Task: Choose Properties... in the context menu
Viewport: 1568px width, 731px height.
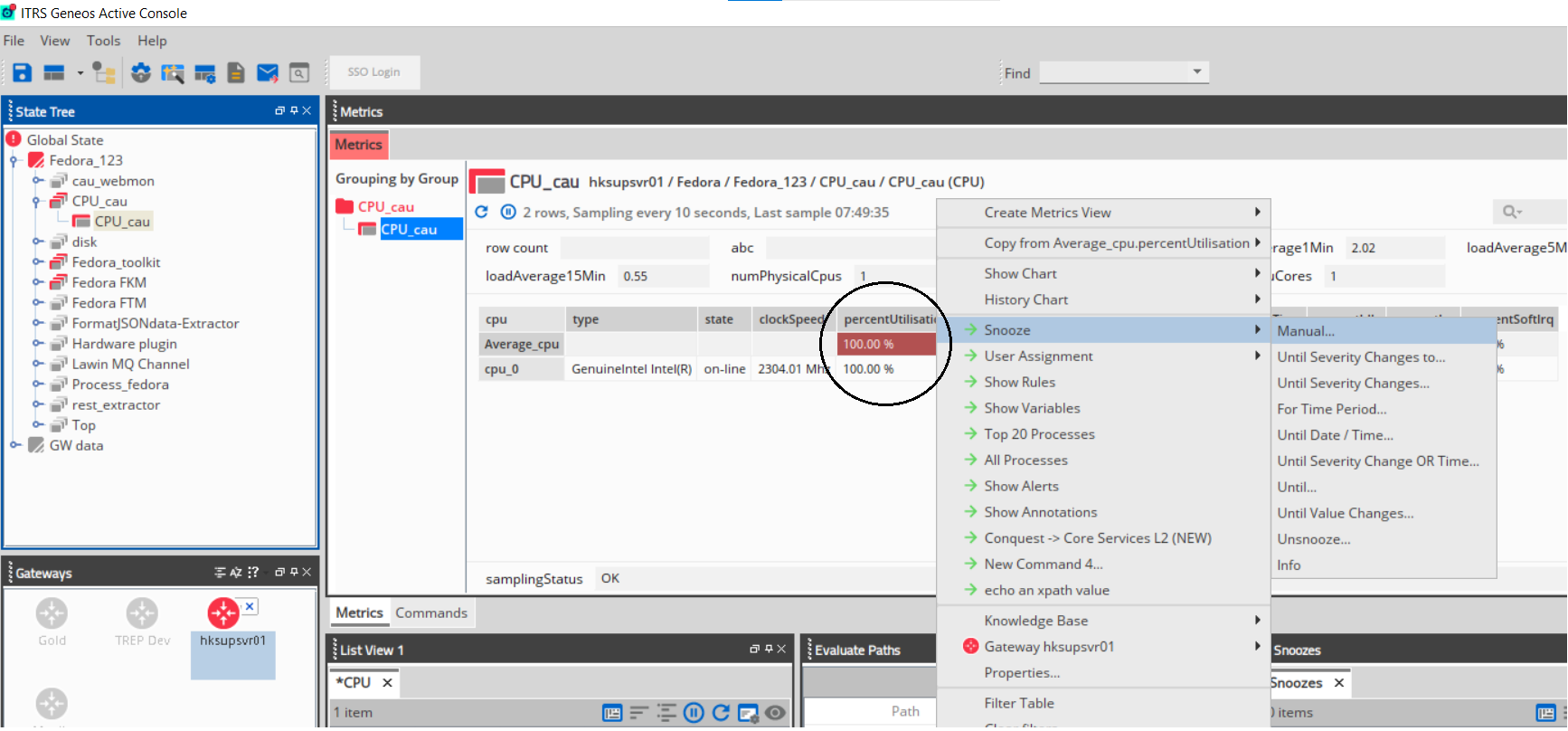Action: [x=1103, y=673]
